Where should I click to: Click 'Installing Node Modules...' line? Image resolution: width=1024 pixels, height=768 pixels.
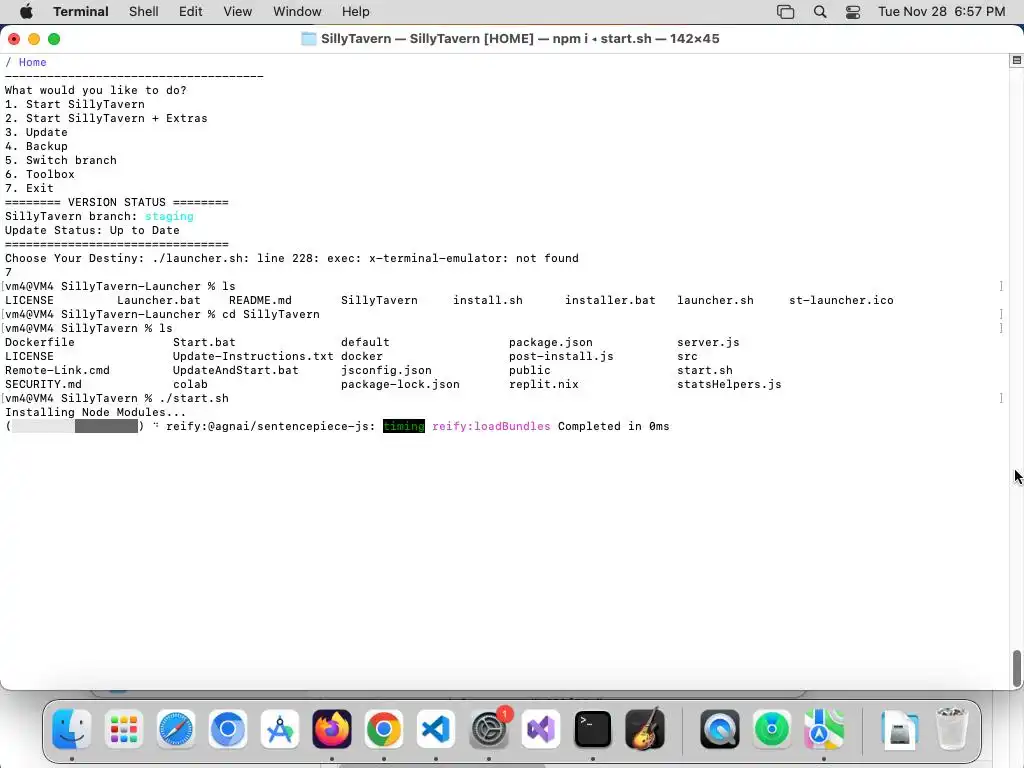click(x=95, y=413)
